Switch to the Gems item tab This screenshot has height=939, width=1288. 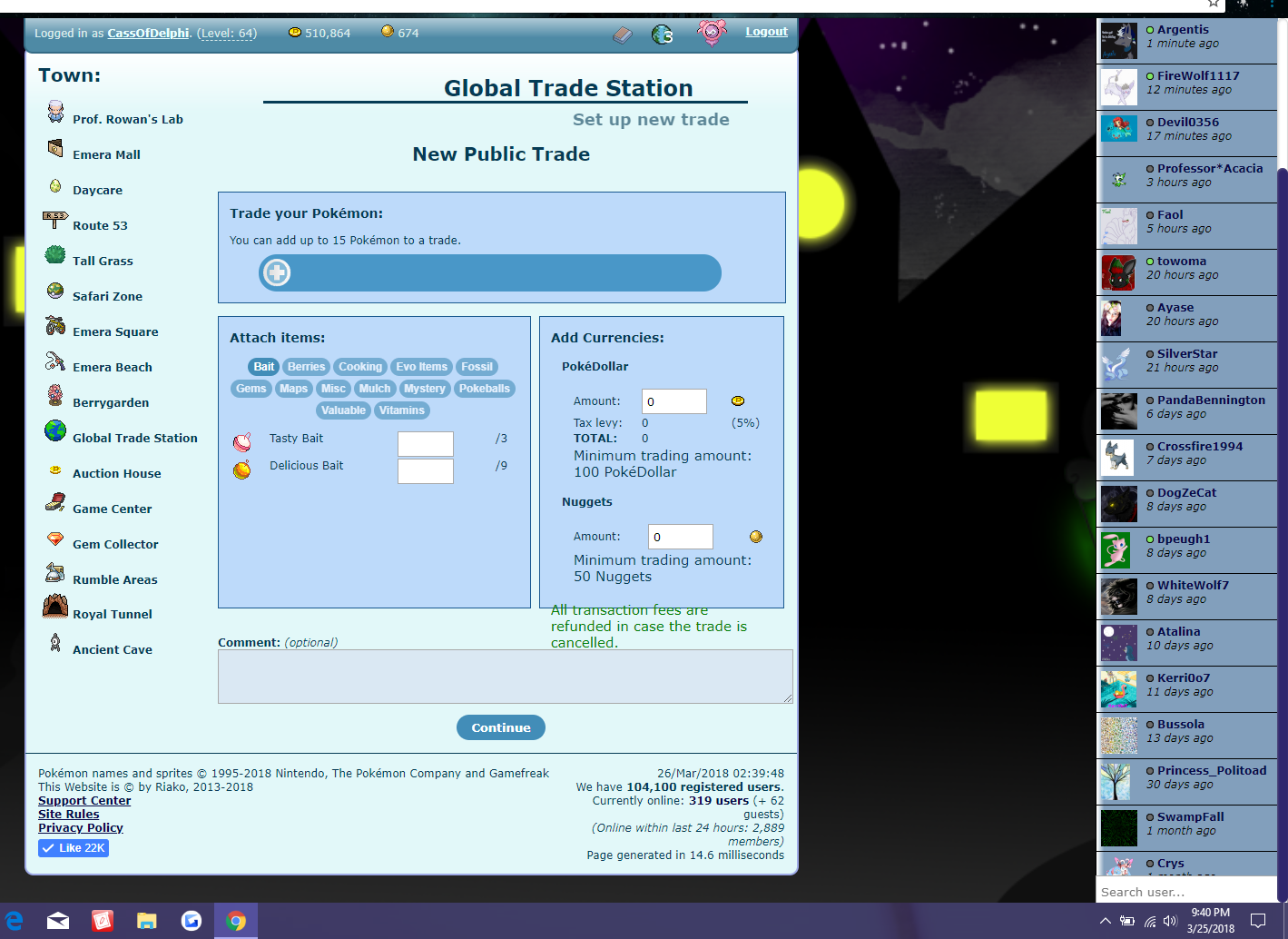251,389
